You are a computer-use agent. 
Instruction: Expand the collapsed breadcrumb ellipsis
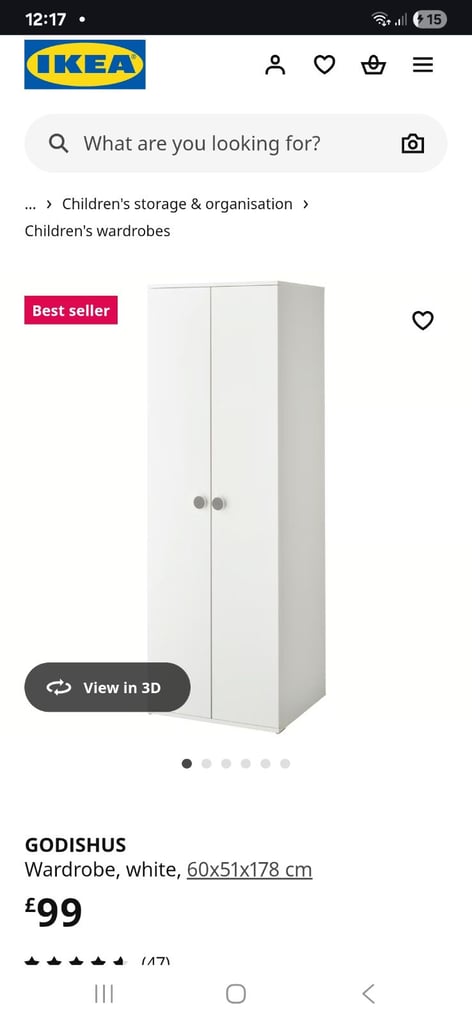[30, 204]
